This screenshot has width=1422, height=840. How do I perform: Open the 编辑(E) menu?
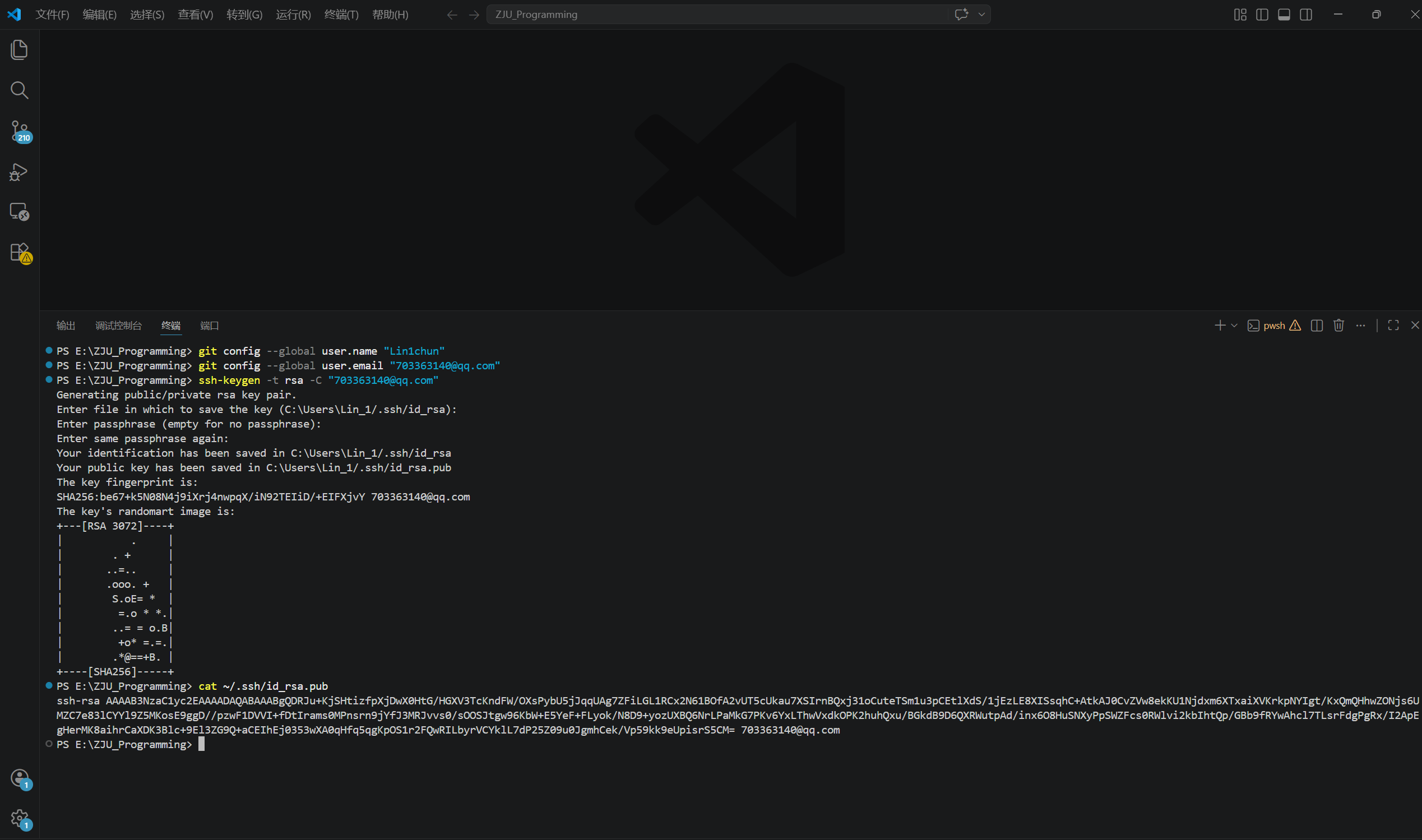[100, 15]
